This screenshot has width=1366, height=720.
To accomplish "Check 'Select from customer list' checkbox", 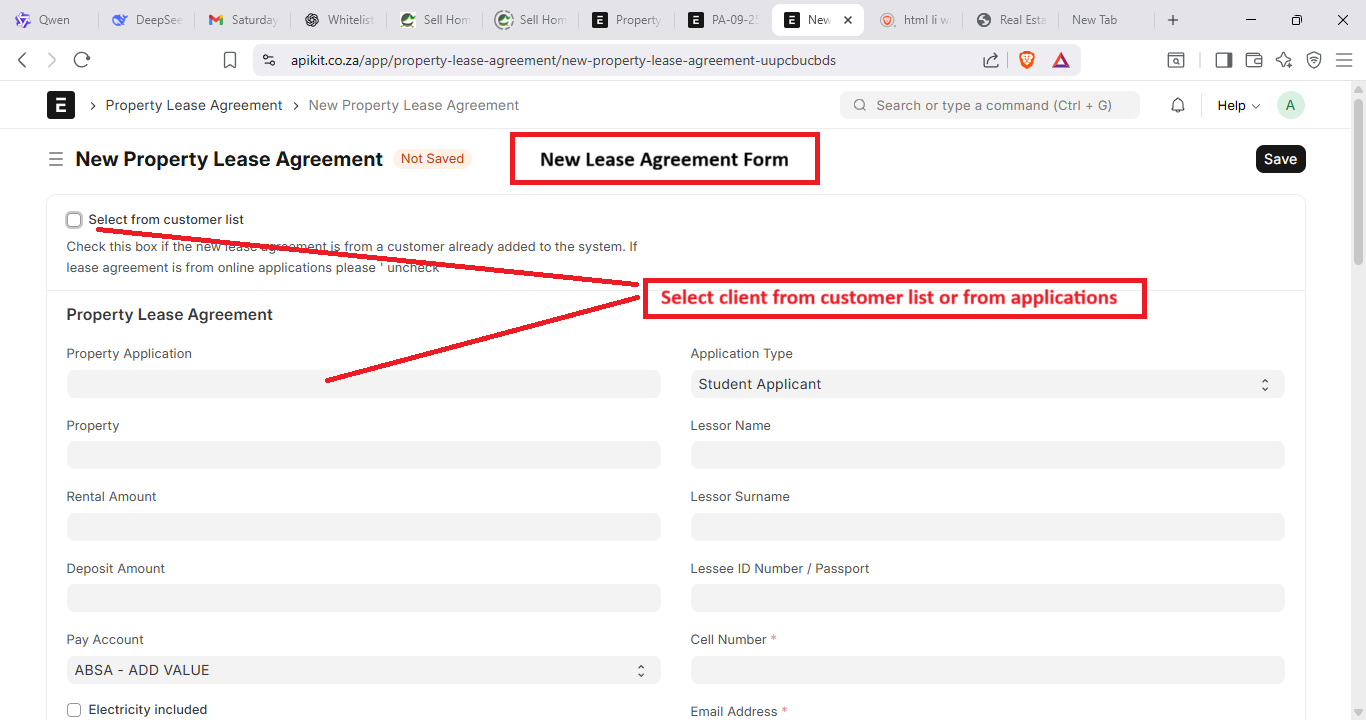I will (x=74, y=220).
